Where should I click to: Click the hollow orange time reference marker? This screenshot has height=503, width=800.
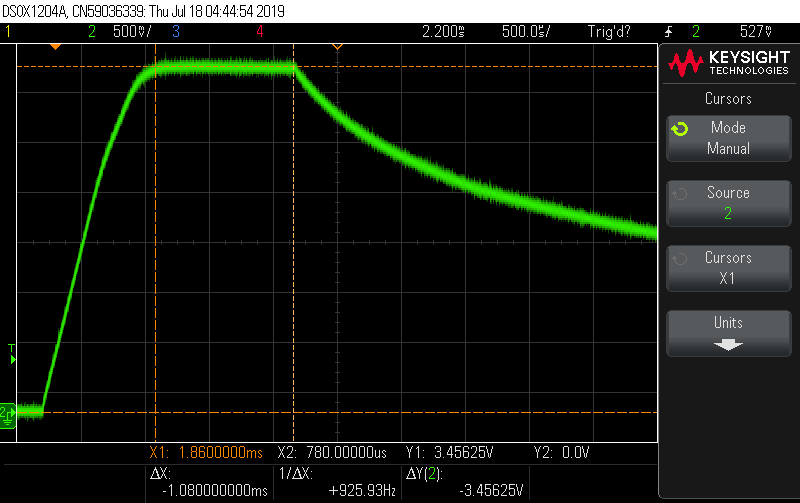337,47
